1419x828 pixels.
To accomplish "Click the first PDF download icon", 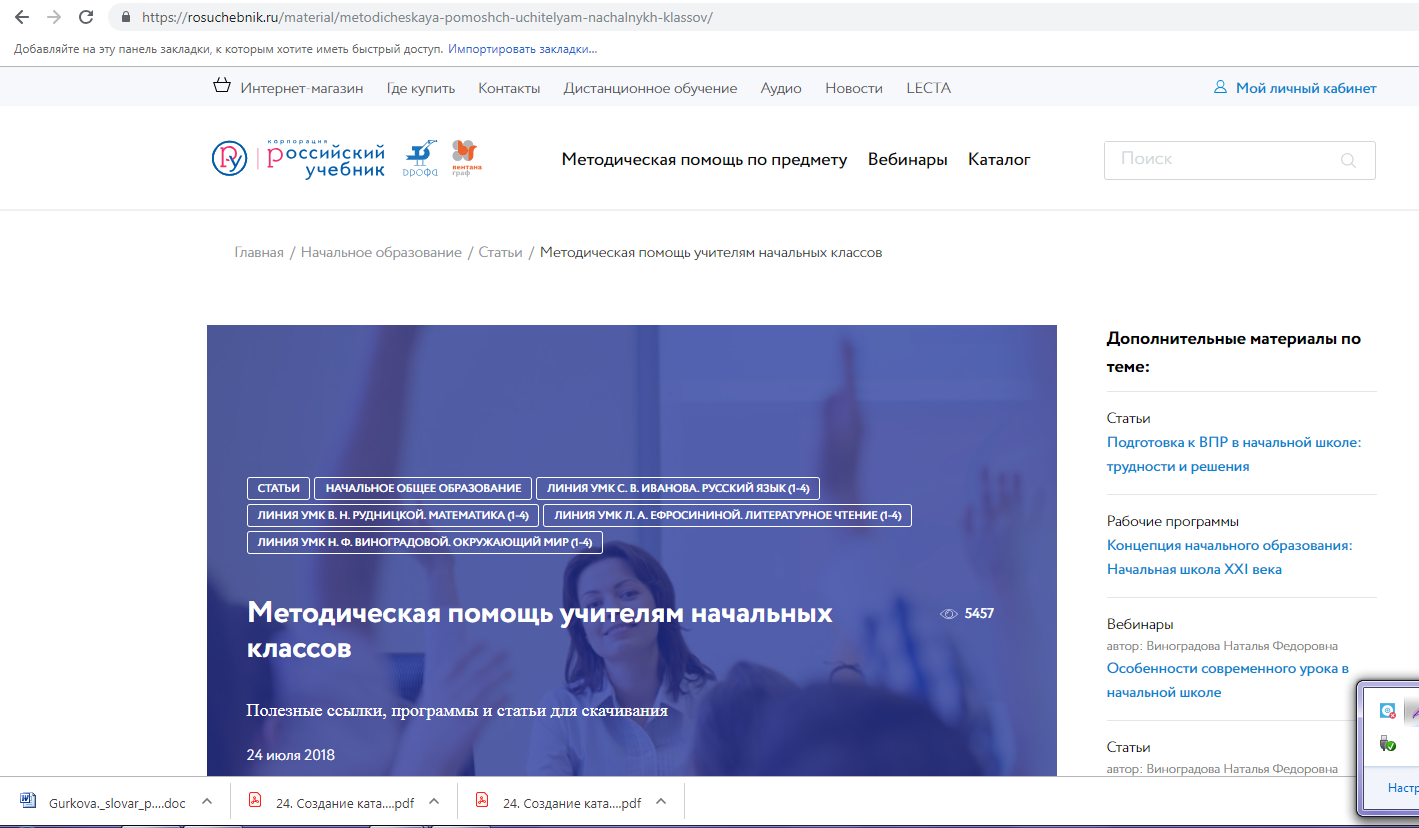I will [255, 802].
